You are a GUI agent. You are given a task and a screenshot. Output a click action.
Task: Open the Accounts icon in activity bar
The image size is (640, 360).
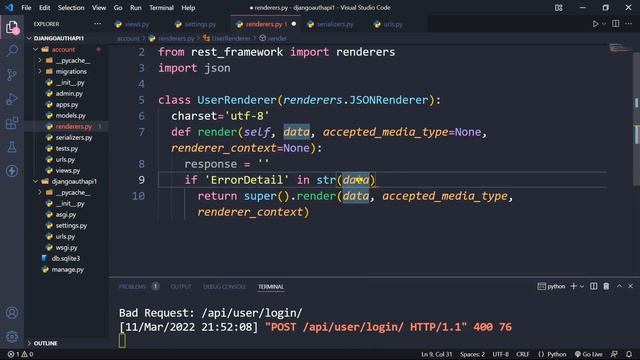tap(12, 313)
